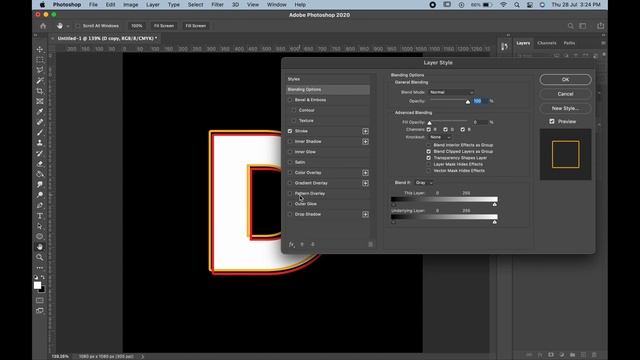
Task: Add another Inner Shadow with plus button
Action: [x=365, y=142]
